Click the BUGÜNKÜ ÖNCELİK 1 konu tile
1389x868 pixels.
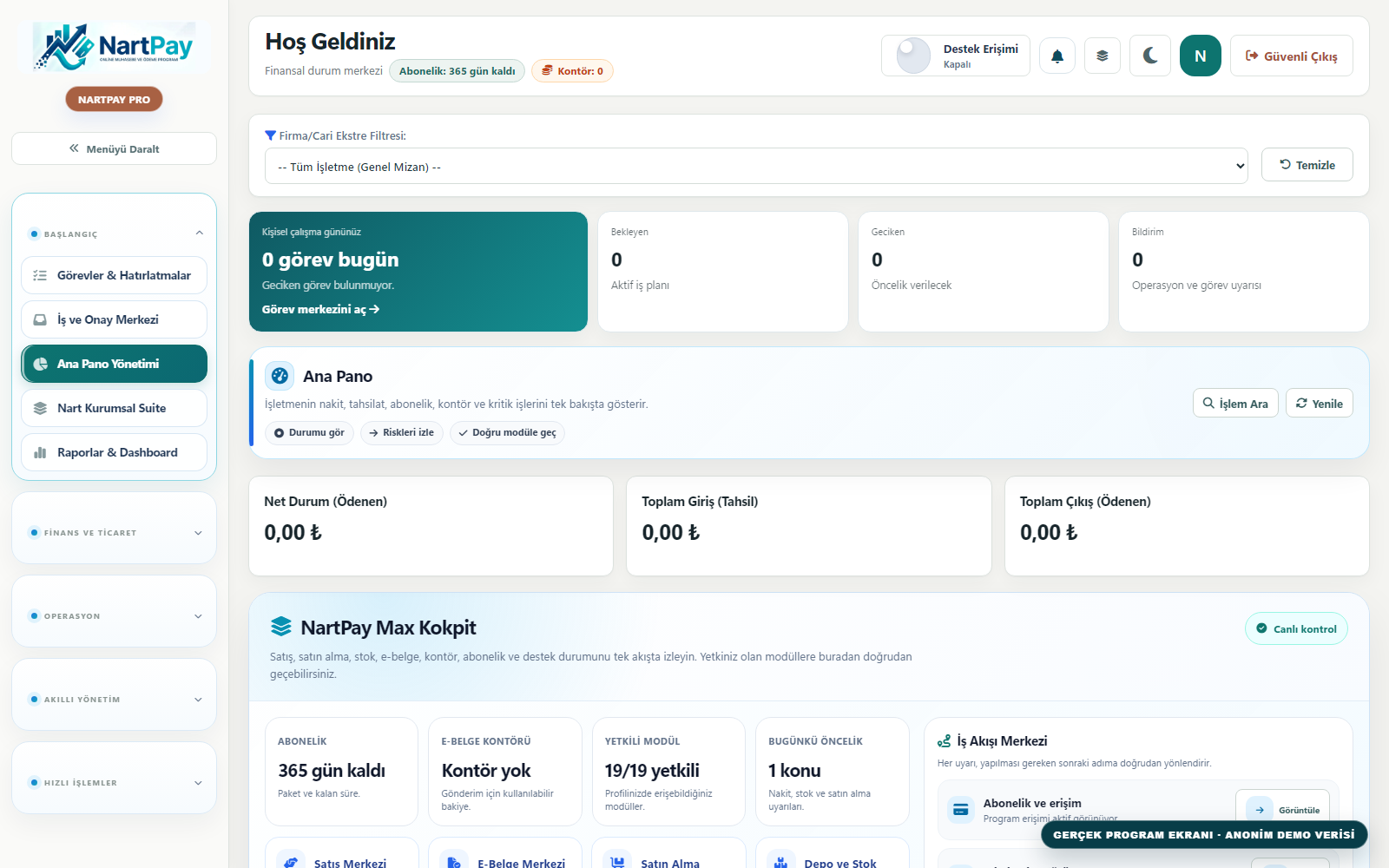[832, 771]
